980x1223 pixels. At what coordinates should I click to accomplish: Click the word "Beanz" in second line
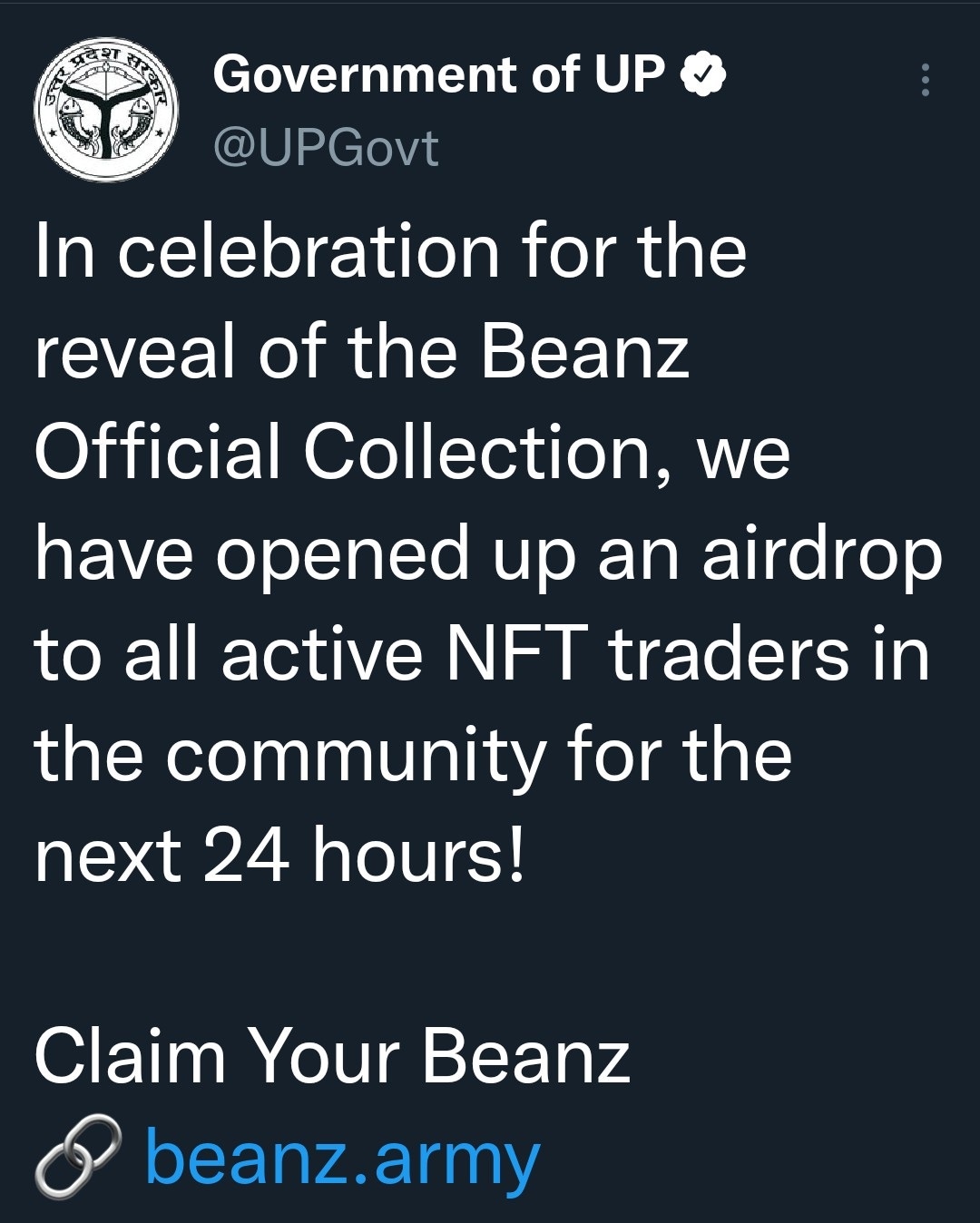tap(585, 351)
